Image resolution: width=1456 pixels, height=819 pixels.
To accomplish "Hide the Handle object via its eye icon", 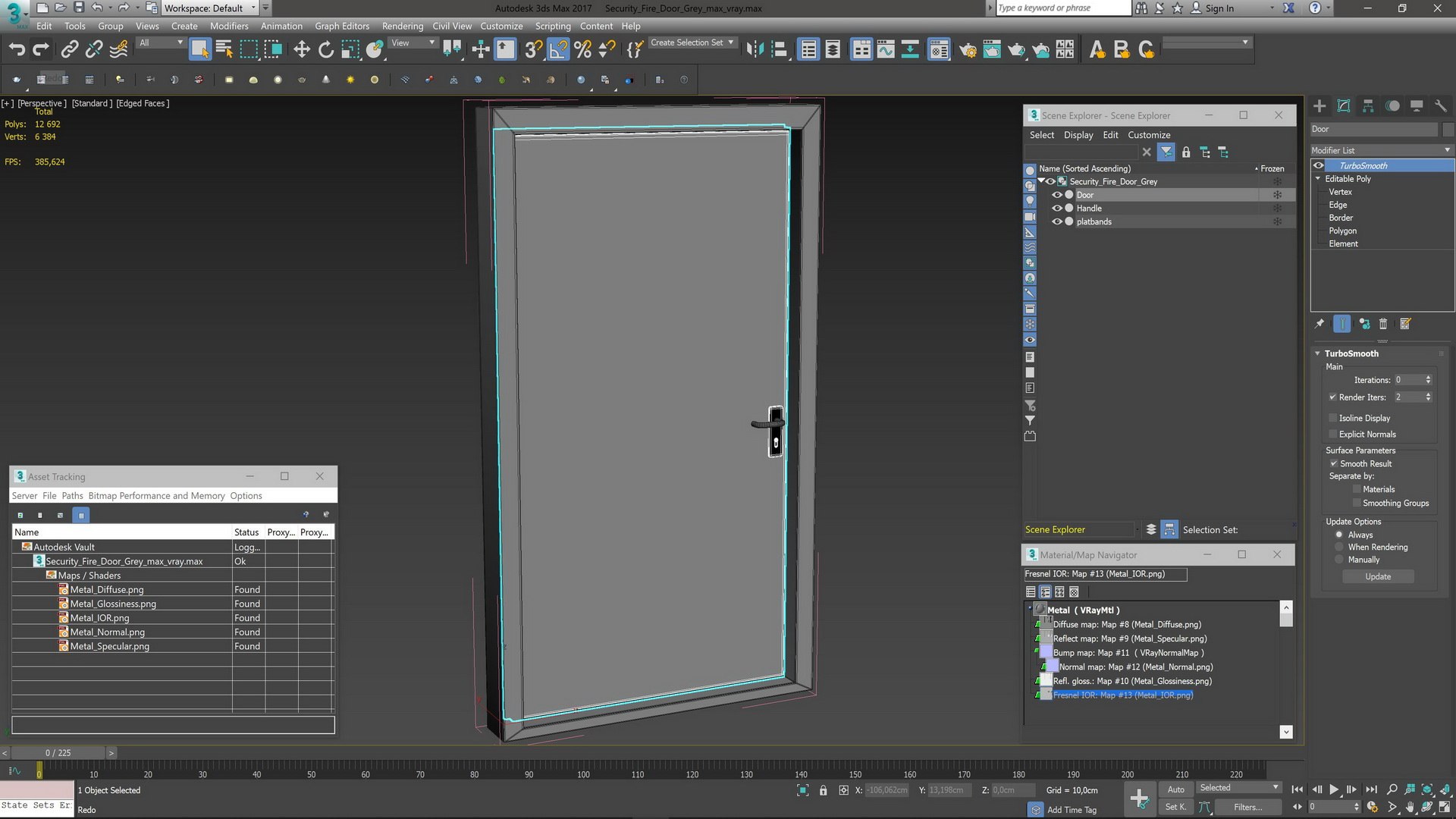I will coord(1056,209).
